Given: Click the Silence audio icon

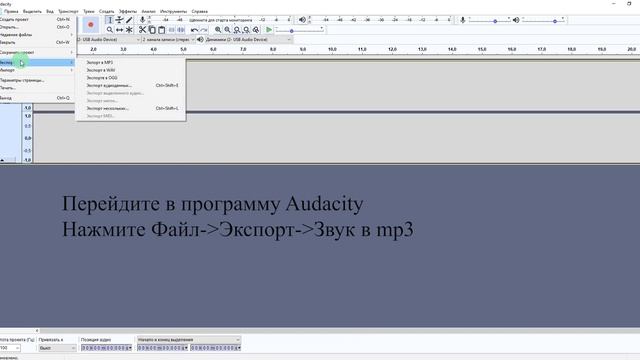Looking at the screenshot, I should point(181,30).
